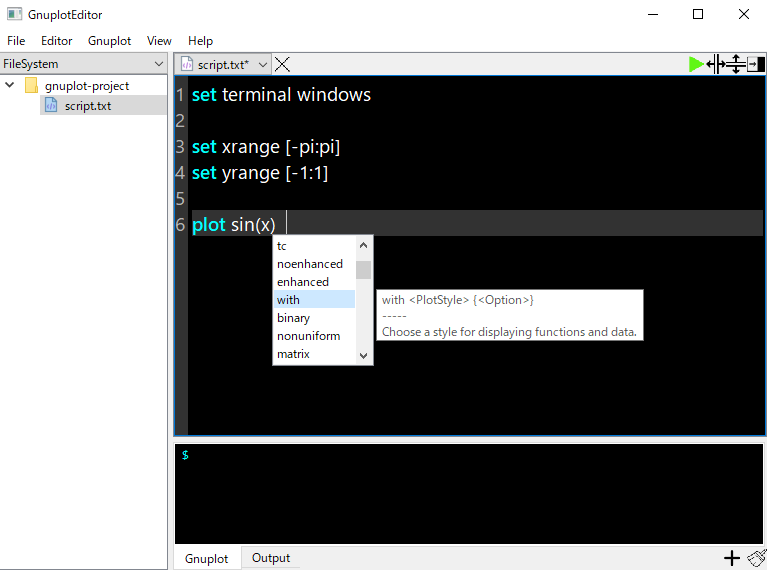Click the completion list scroll down arrow
Screen dimensions: 767x570
click(x=363, y=356)
